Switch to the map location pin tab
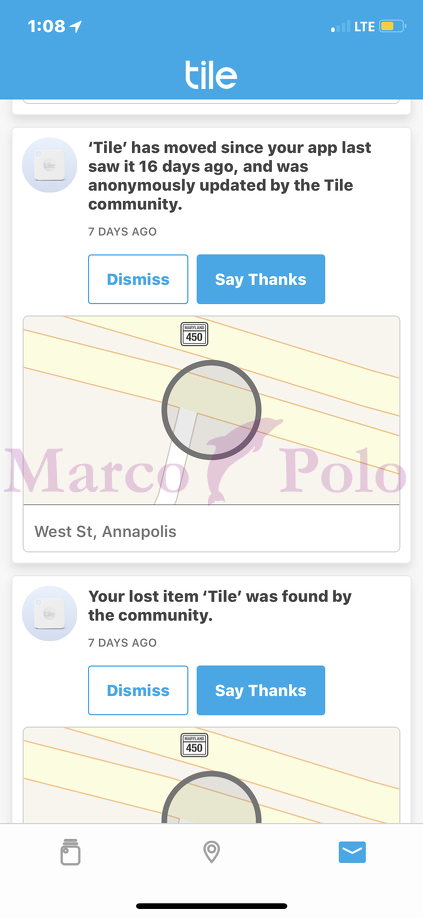 point(211,852)
